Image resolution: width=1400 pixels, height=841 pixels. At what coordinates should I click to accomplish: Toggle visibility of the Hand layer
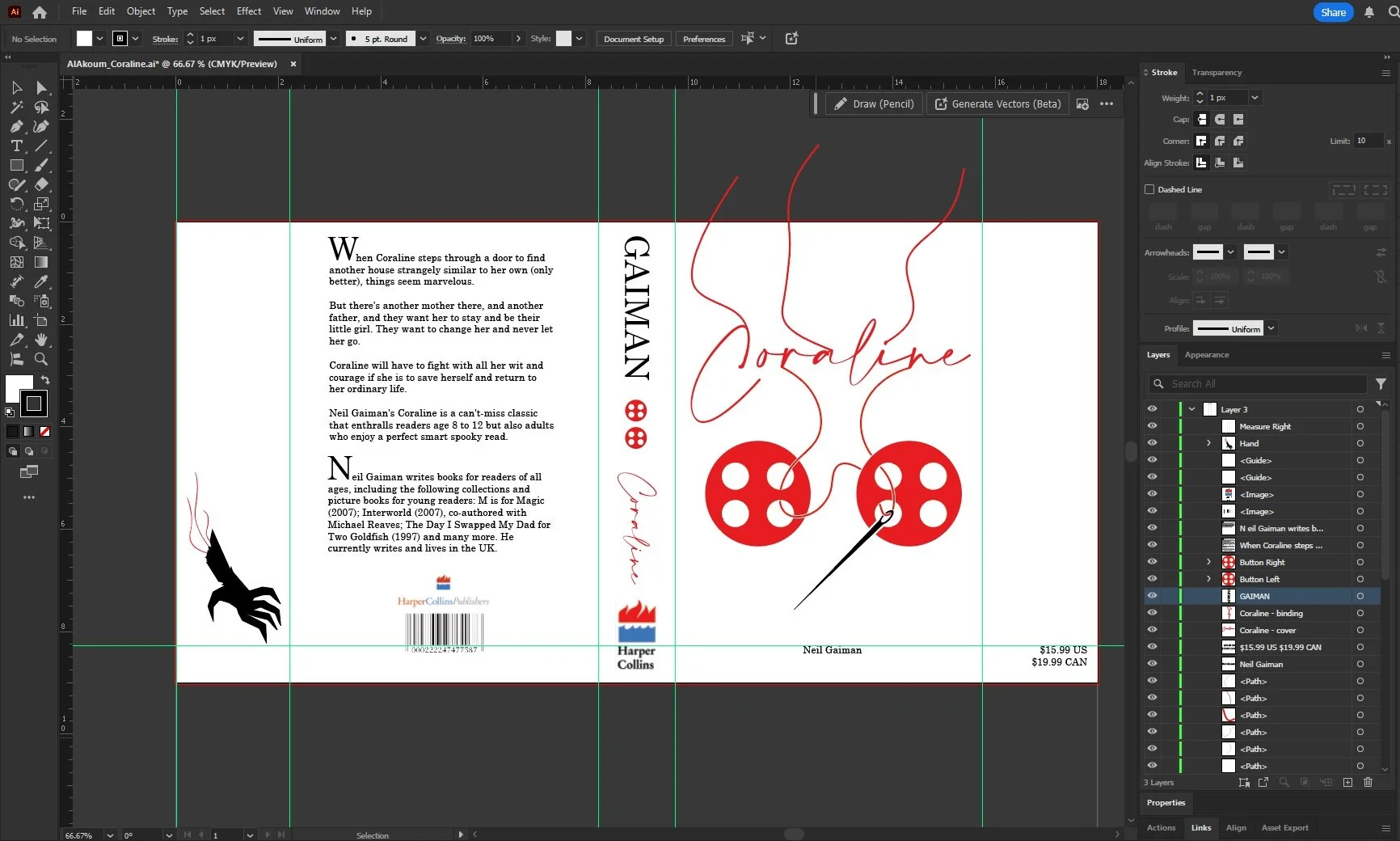tap(1152, 443)
